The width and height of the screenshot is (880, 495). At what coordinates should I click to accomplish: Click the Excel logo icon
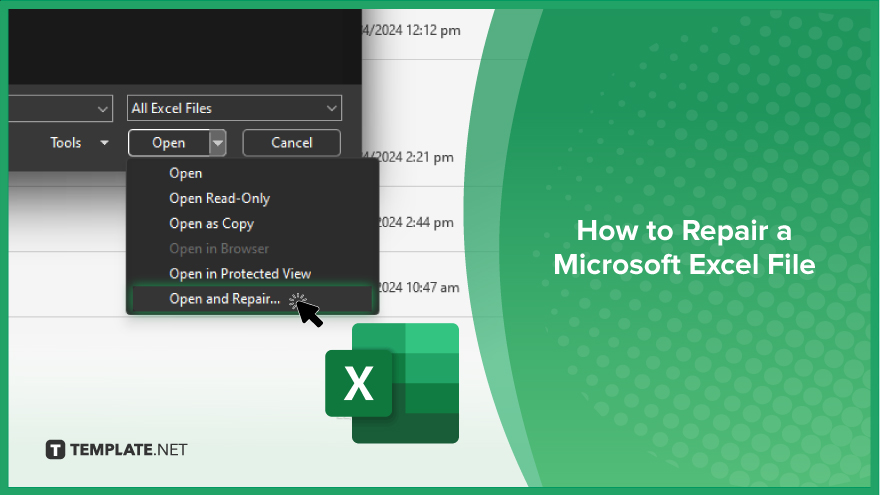[x=392, y=383]
